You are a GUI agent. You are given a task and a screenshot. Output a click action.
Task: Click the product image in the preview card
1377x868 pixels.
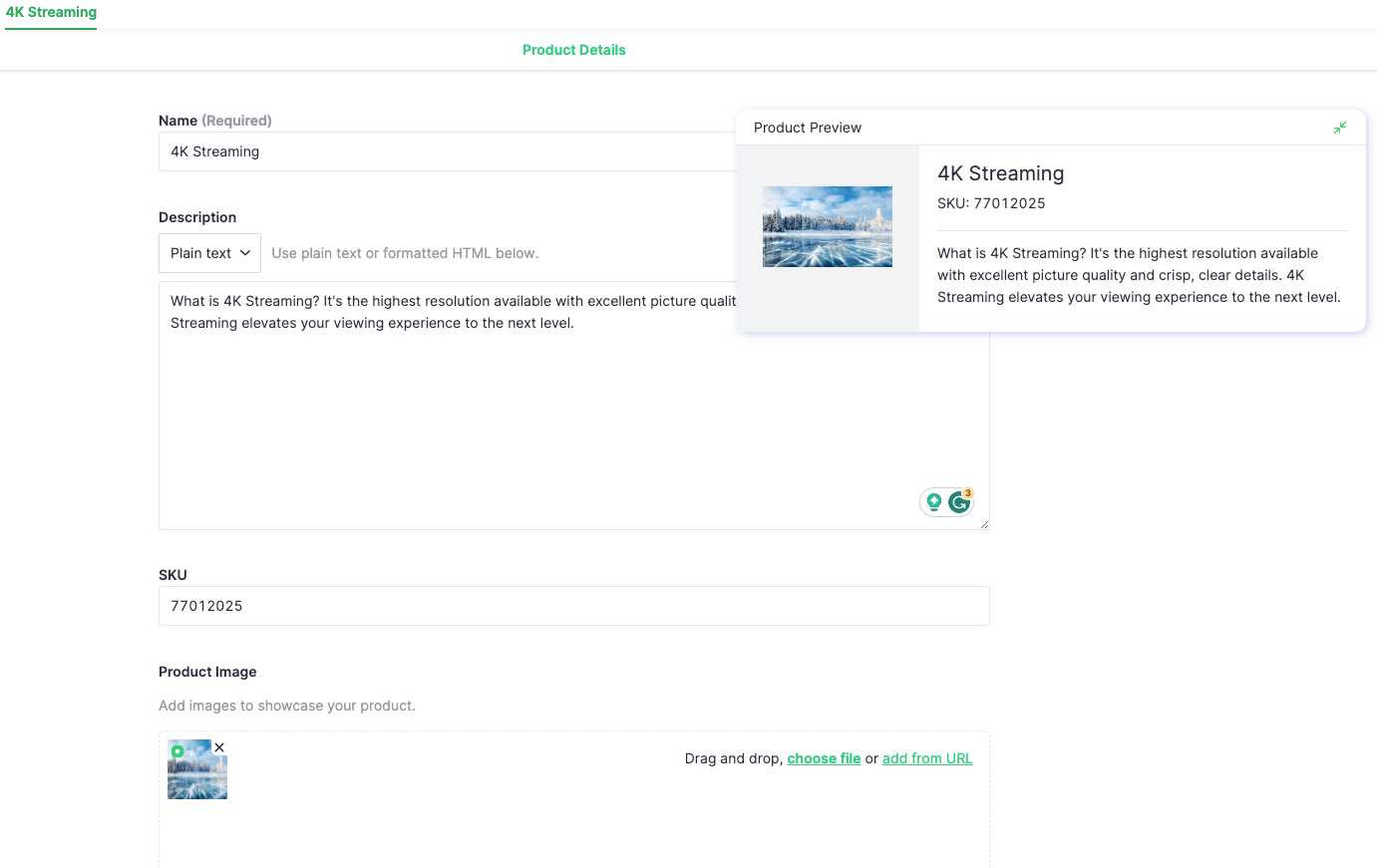pos(828,226)
